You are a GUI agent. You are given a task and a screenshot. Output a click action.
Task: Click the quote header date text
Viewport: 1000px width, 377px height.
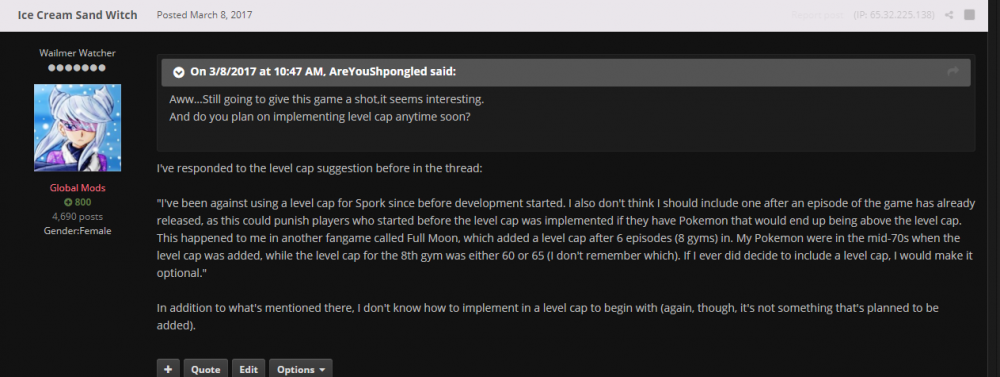pos(258,71)
